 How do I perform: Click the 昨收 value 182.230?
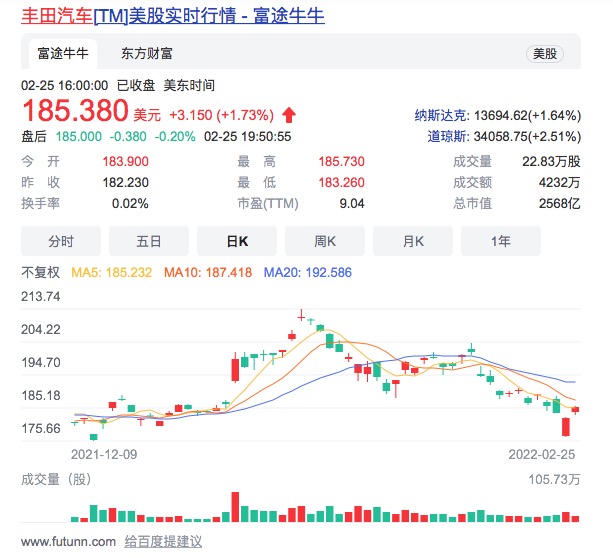tap(125, 183)
